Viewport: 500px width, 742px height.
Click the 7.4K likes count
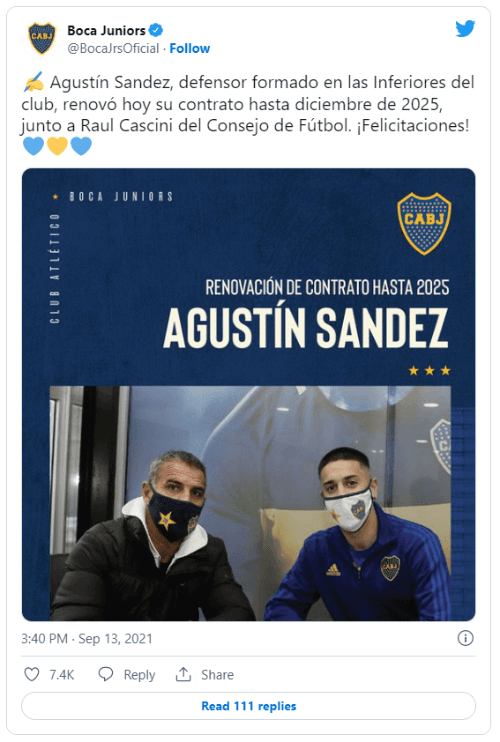pos(62,674)
